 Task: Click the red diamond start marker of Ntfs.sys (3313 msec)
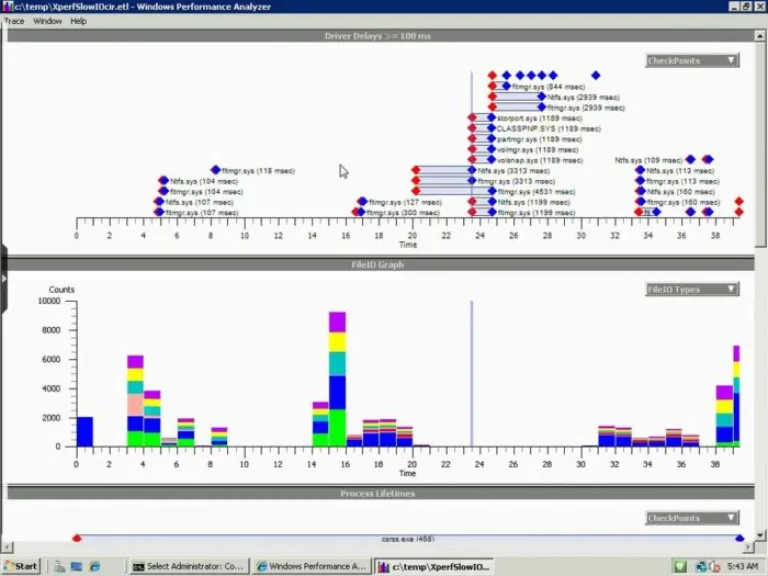[416, 170]
